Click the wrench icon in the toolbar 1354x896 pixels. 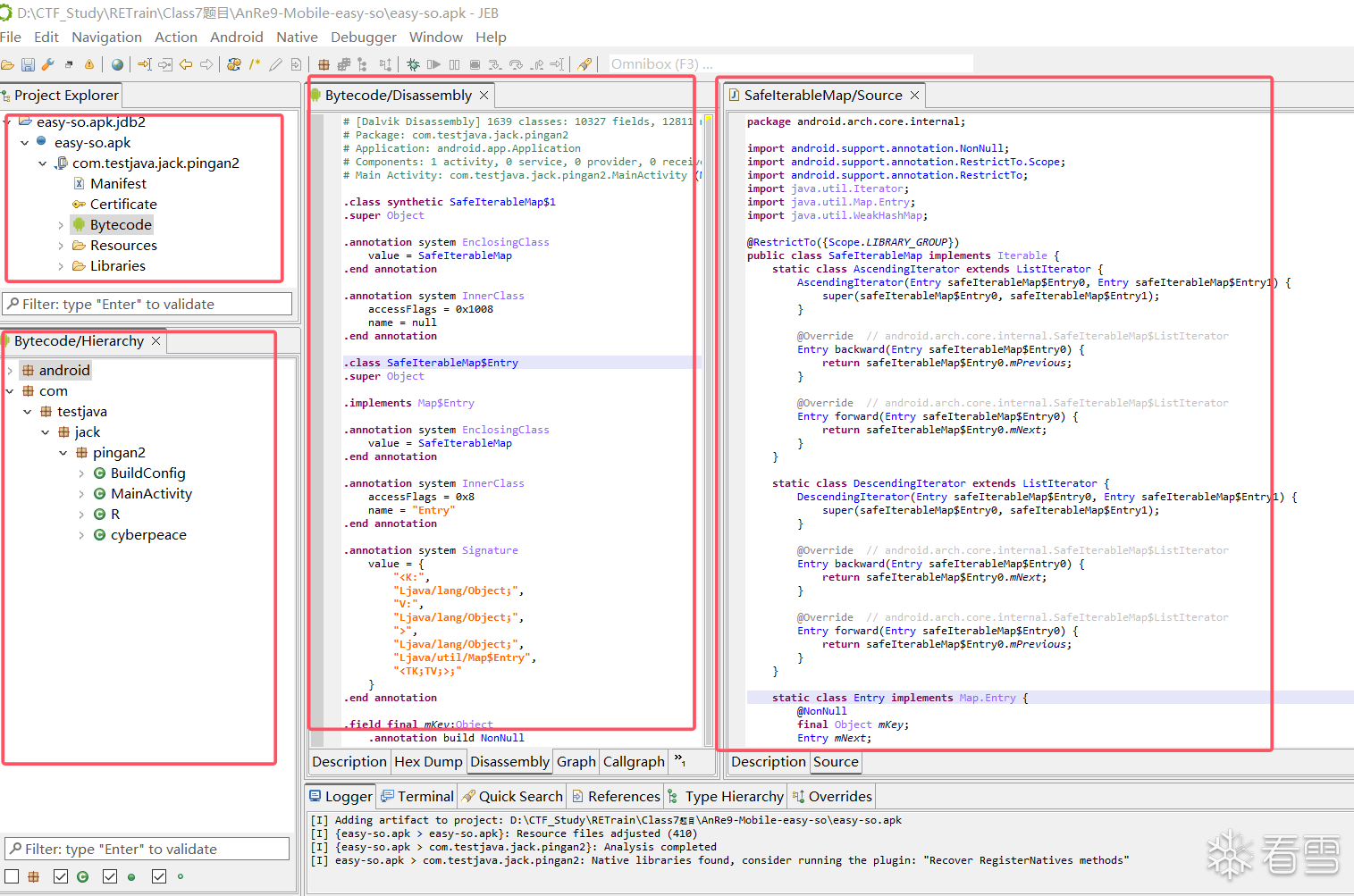48,64
